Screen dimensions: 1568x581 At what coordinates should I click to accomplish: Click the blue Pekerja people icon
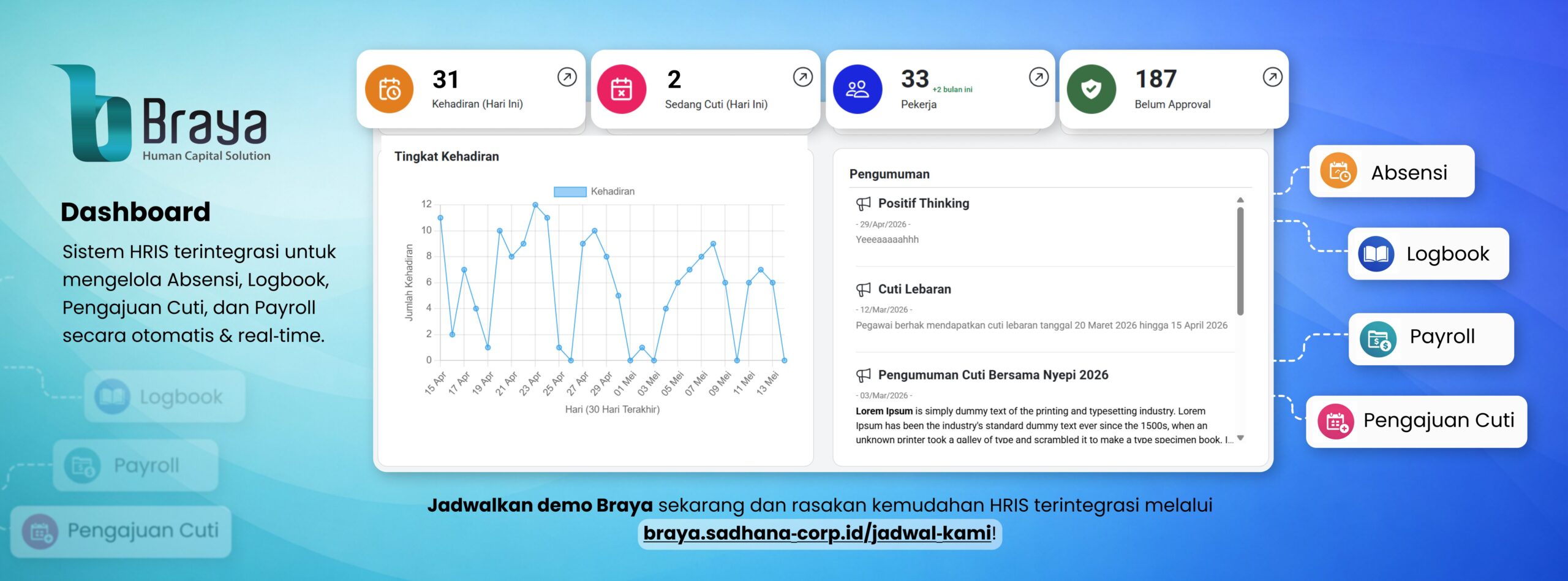pos(857,89)
